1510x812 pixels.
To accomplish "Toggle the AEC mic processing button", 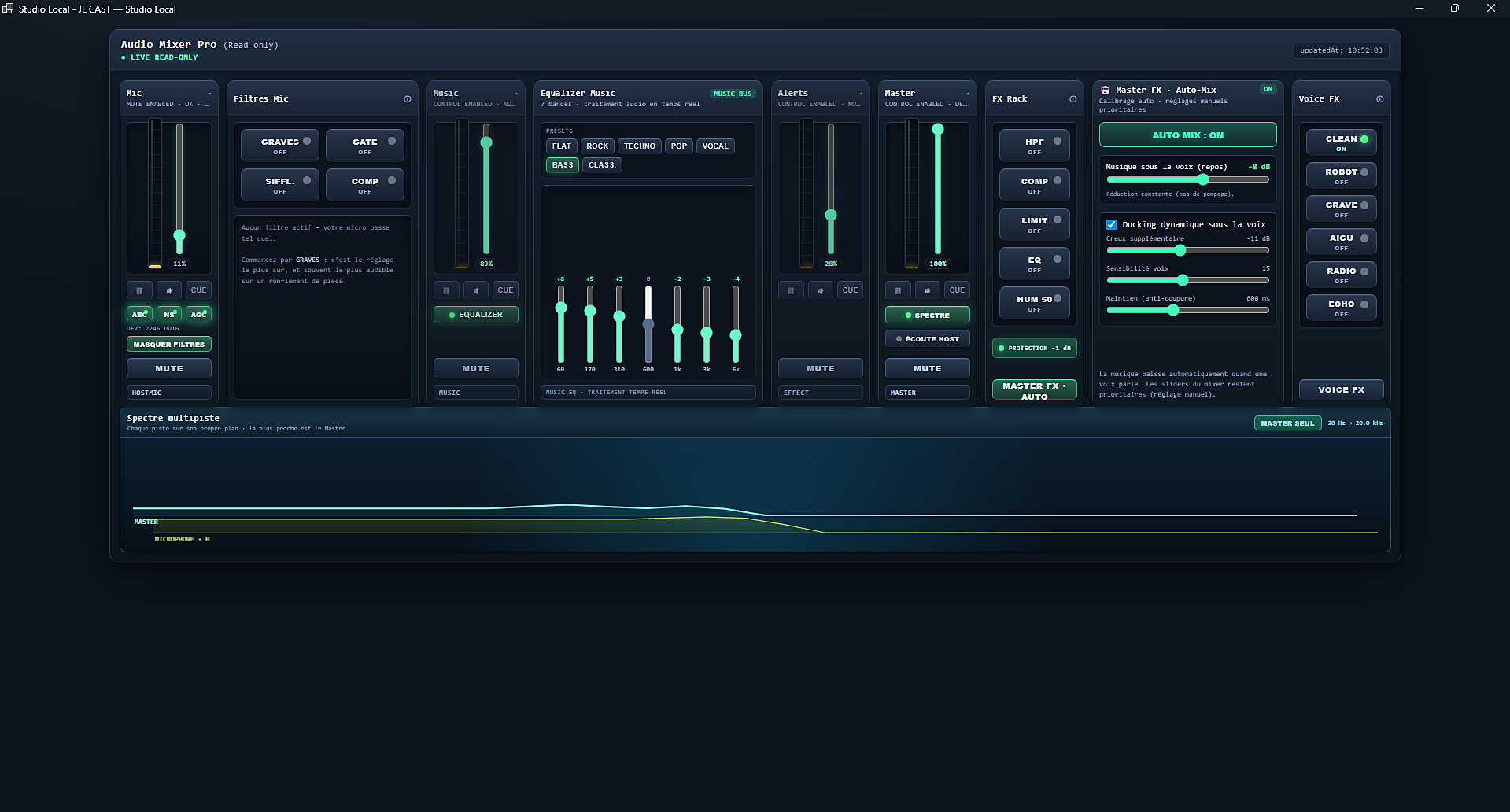I will [139, 315].
